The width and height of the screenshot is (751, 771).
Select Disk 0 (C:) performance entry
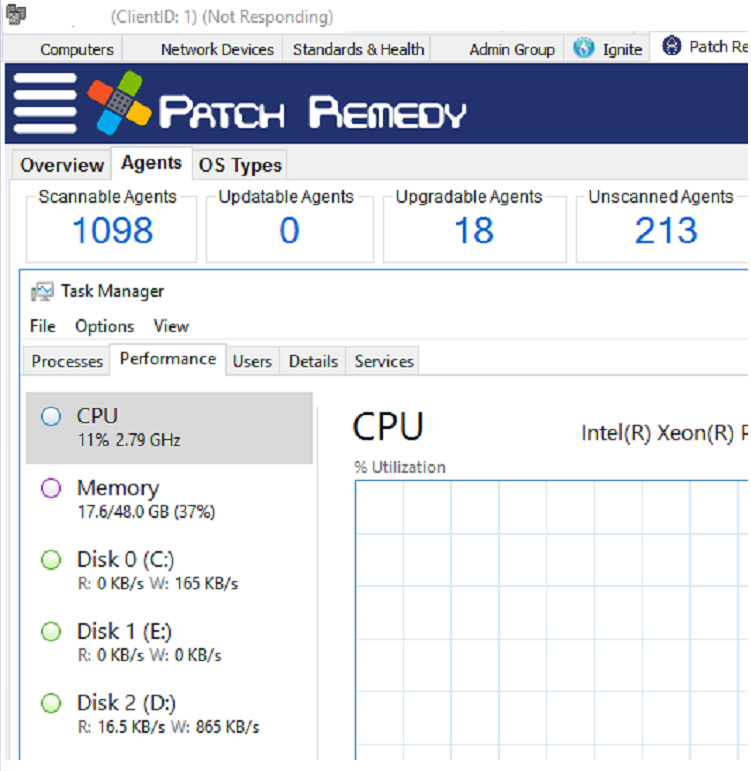(169, 571)
